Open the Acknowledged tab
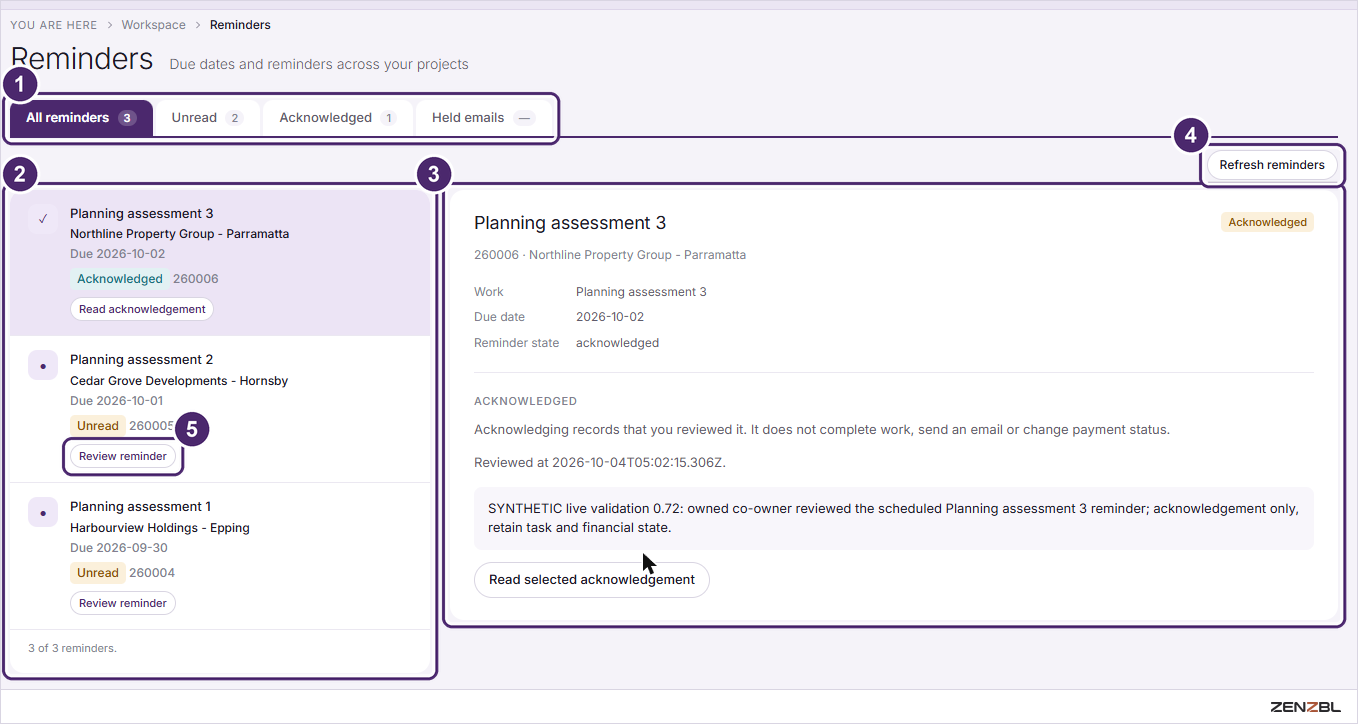The image size is (1358, 724). click(337, 118)
